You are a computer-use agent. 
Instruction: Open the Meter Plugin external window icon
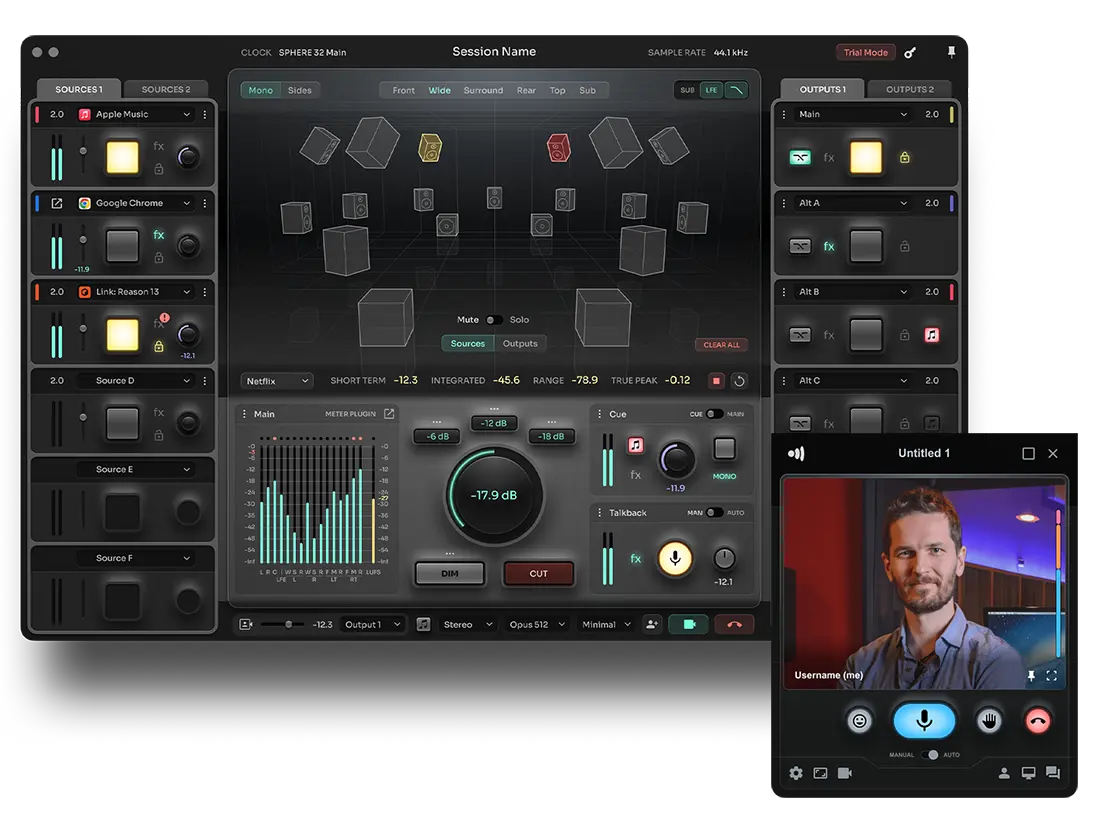tap(390, 413)
